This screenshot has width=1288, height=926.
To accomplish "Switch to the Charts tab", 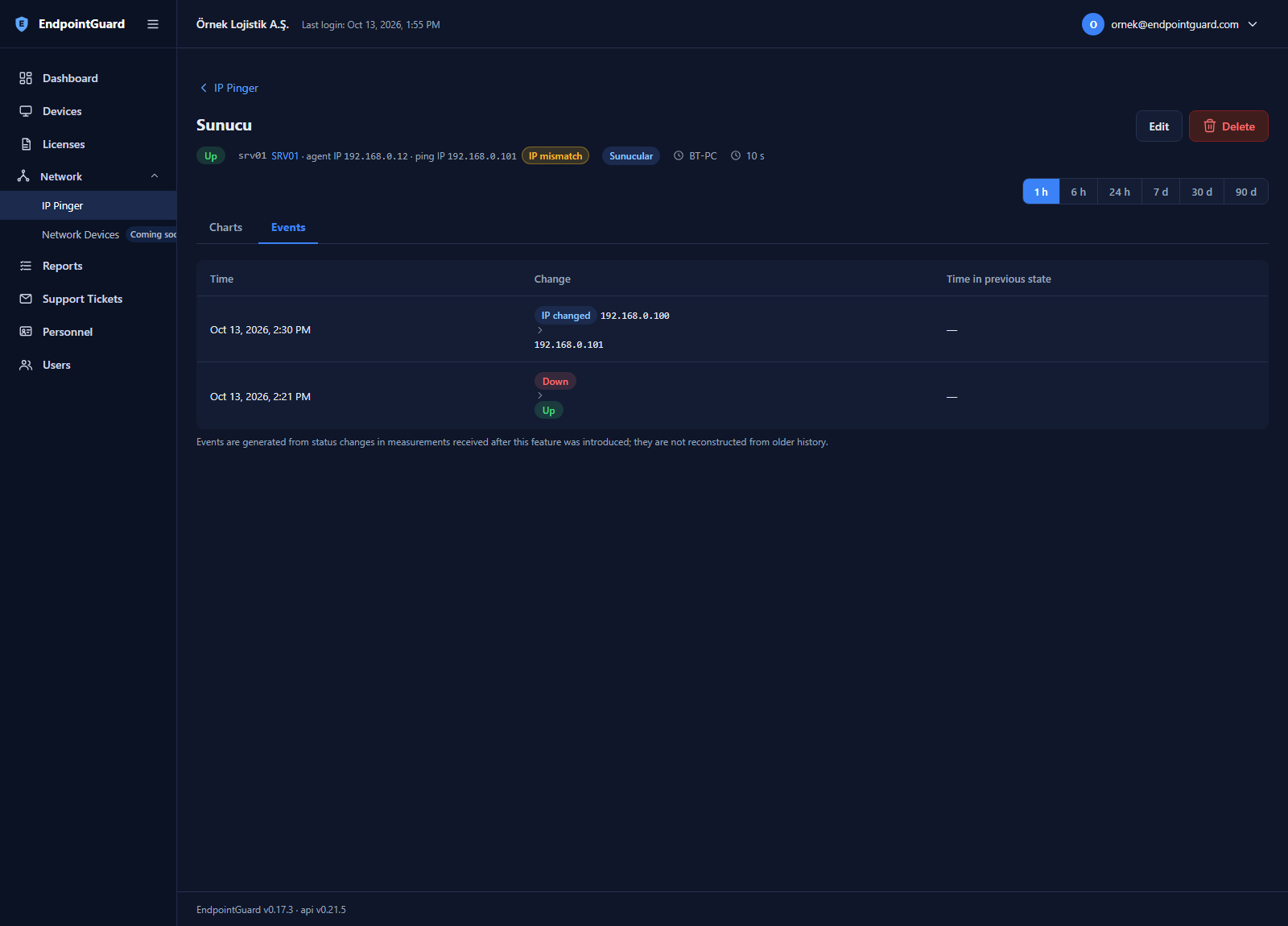I will [225, 228].
